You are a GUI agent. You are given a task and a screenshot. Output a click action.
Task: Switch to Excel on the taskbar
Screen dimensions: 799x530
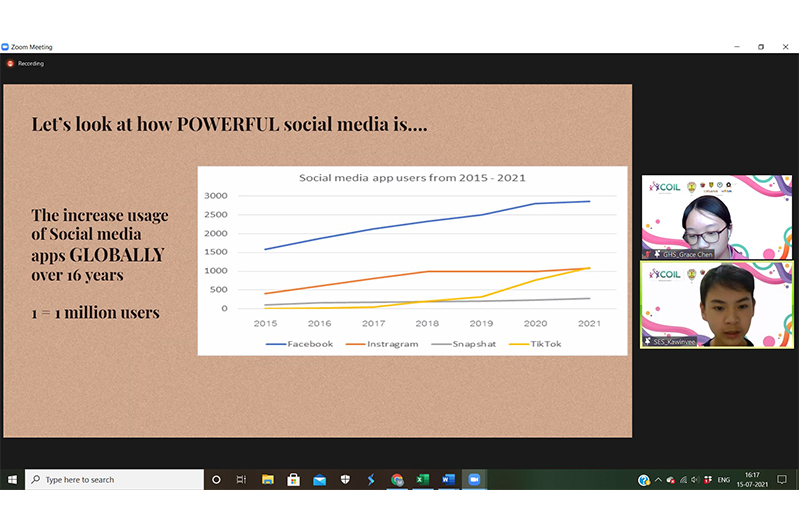coord(423,480)
